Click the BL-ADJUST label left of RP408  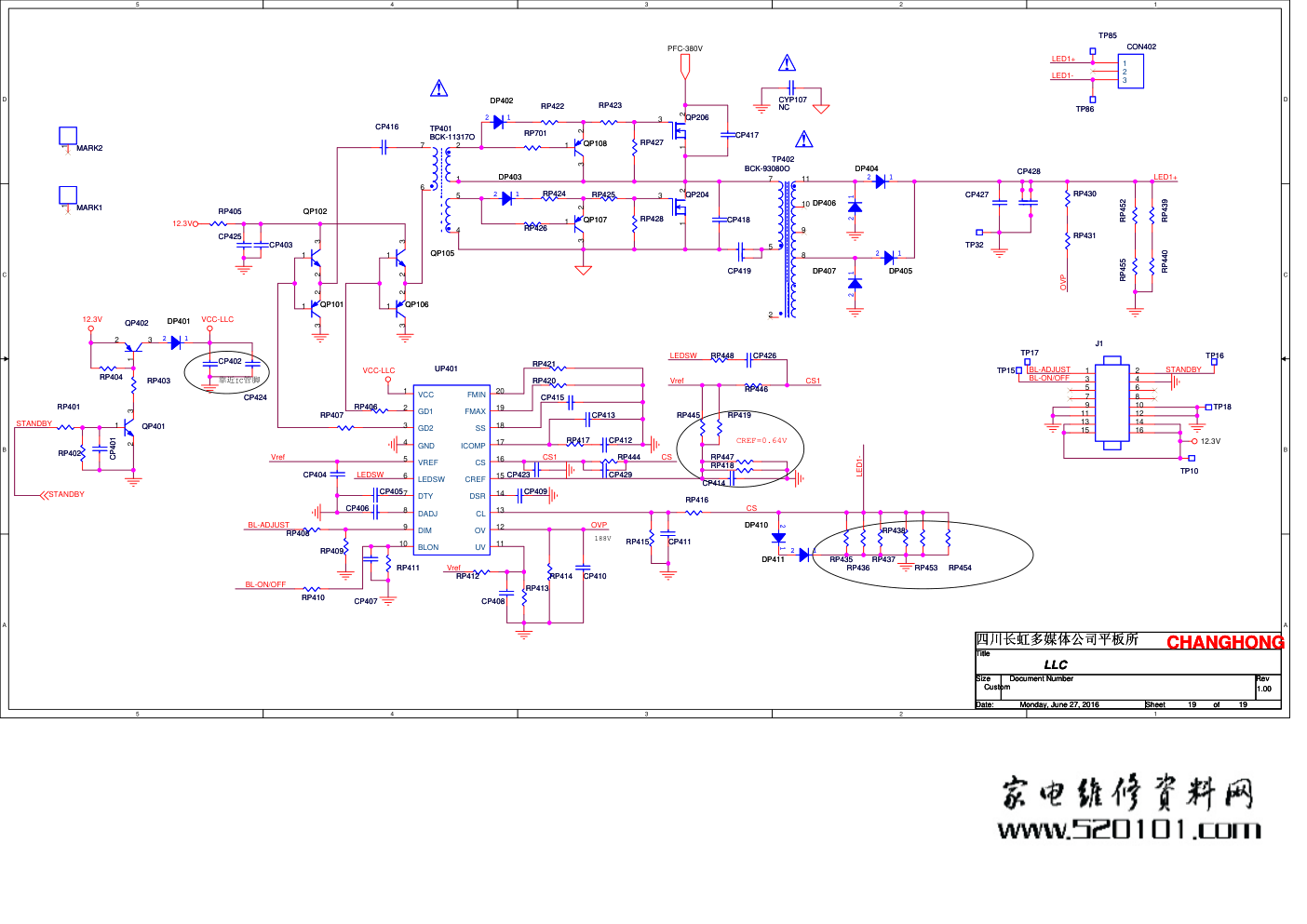tap(268, 525)
